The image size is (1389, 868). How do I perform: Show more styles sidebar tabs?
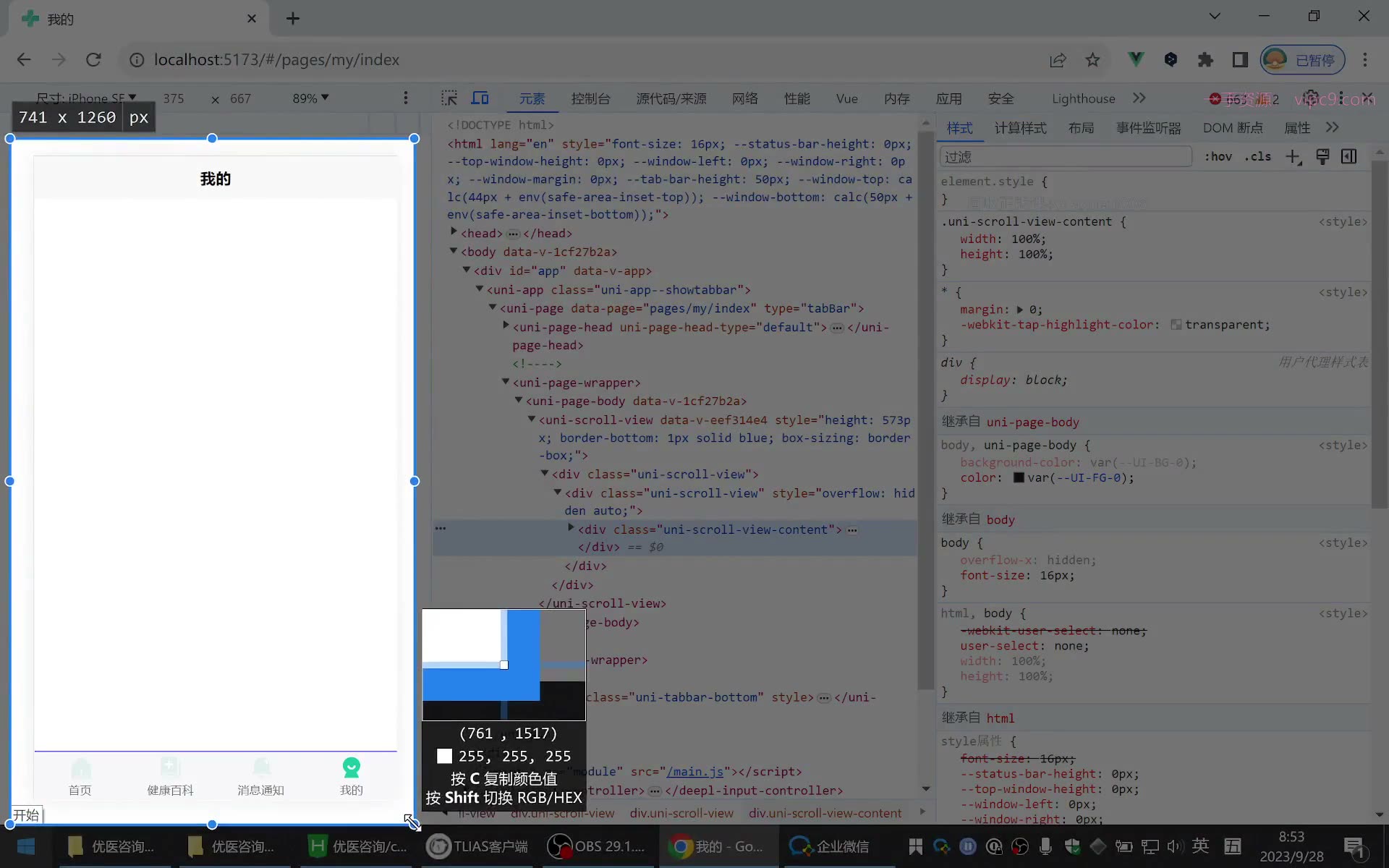click(1333, 127)
